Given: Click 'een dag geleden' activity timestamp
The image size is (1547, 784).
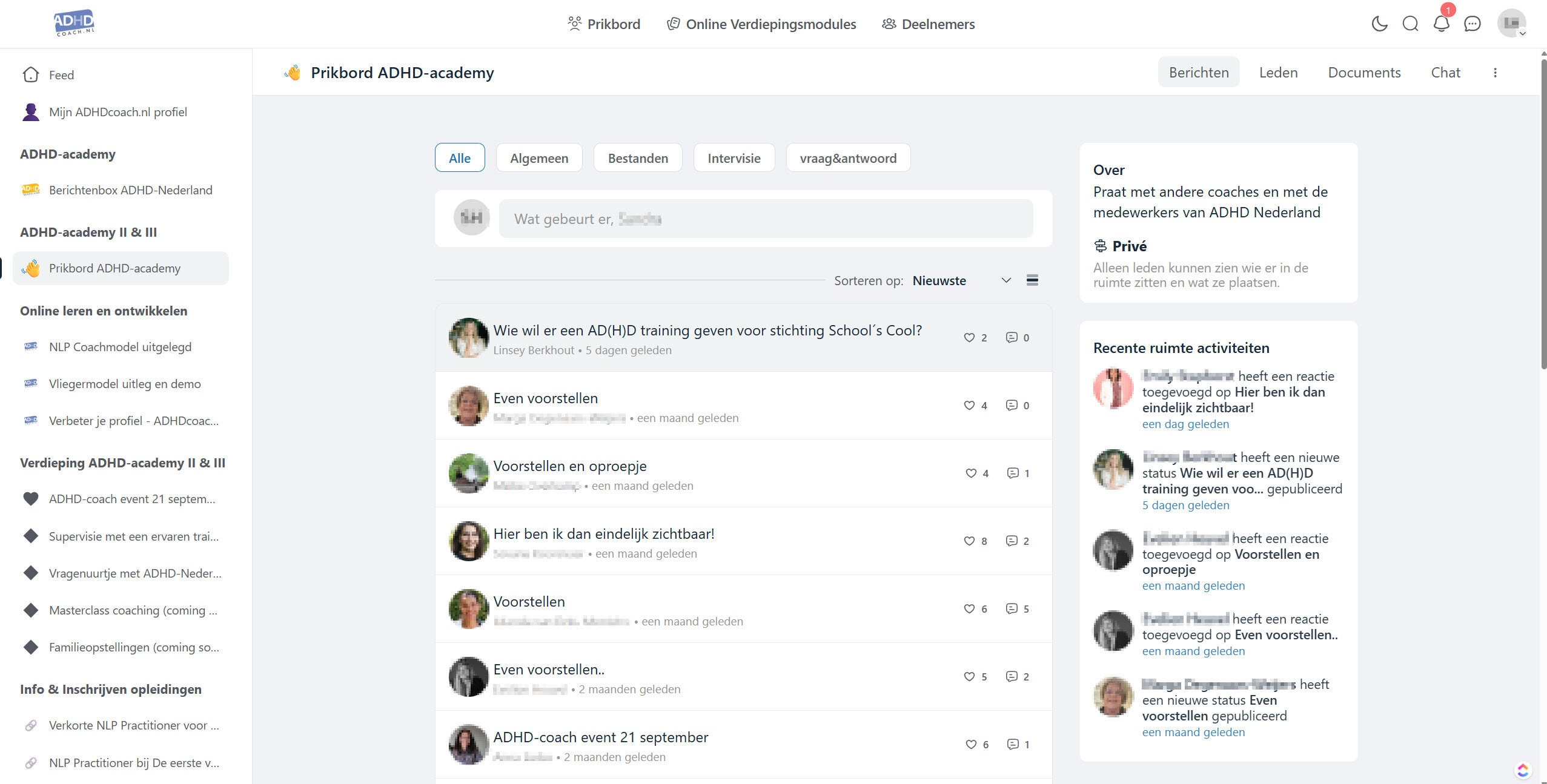Looking at the screenshot, I should click(1185, 424).
